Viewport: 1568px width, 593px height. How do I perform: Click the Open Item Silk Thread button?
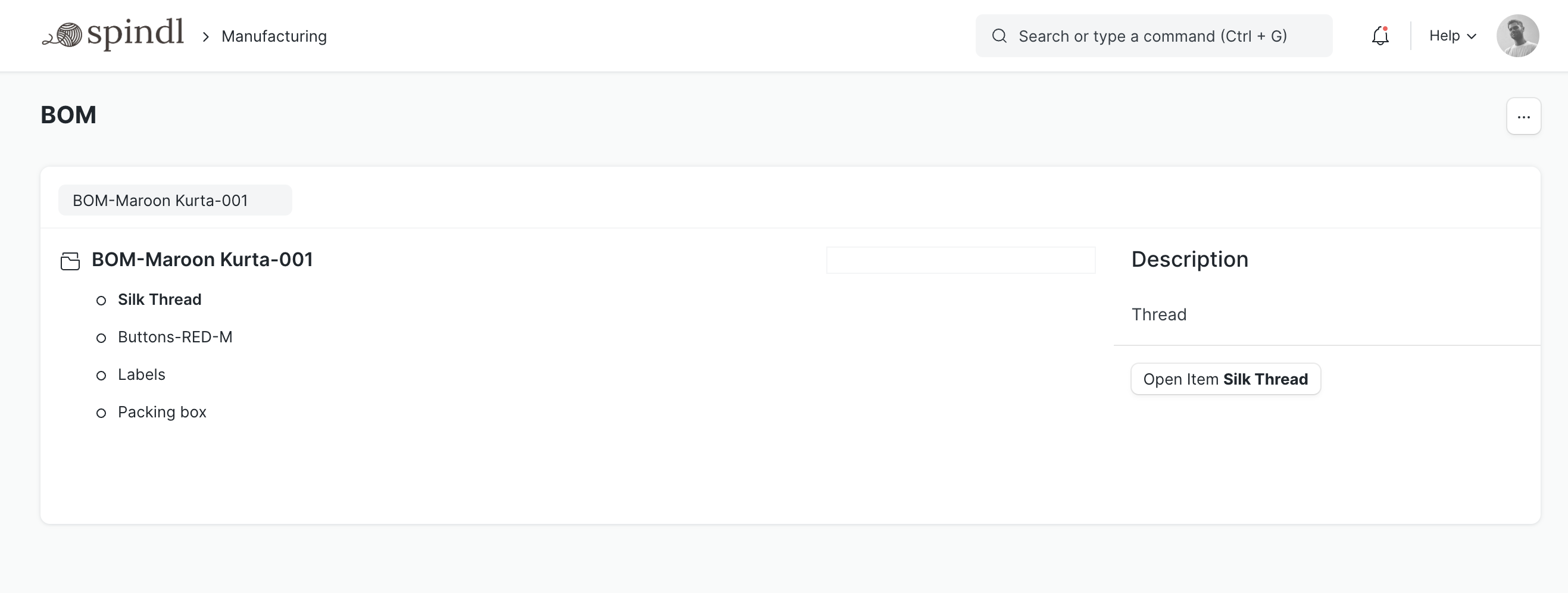coord(1225,379)
